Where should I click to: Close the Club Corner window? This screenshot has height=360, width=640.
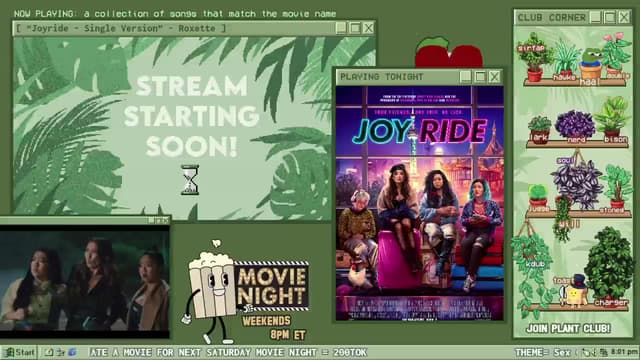pos(624,17)
